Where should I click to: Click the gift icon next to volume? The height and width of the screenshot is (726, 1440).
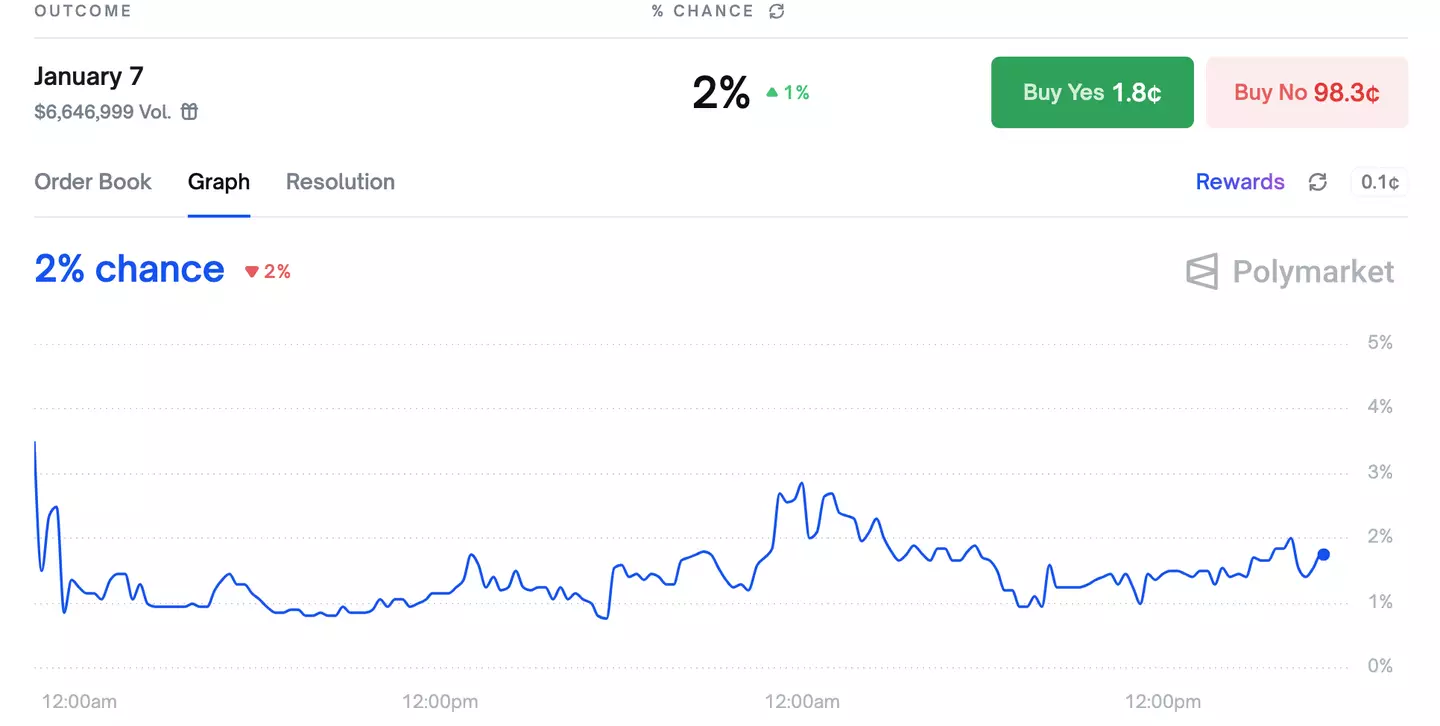click(x=189, y=112)
